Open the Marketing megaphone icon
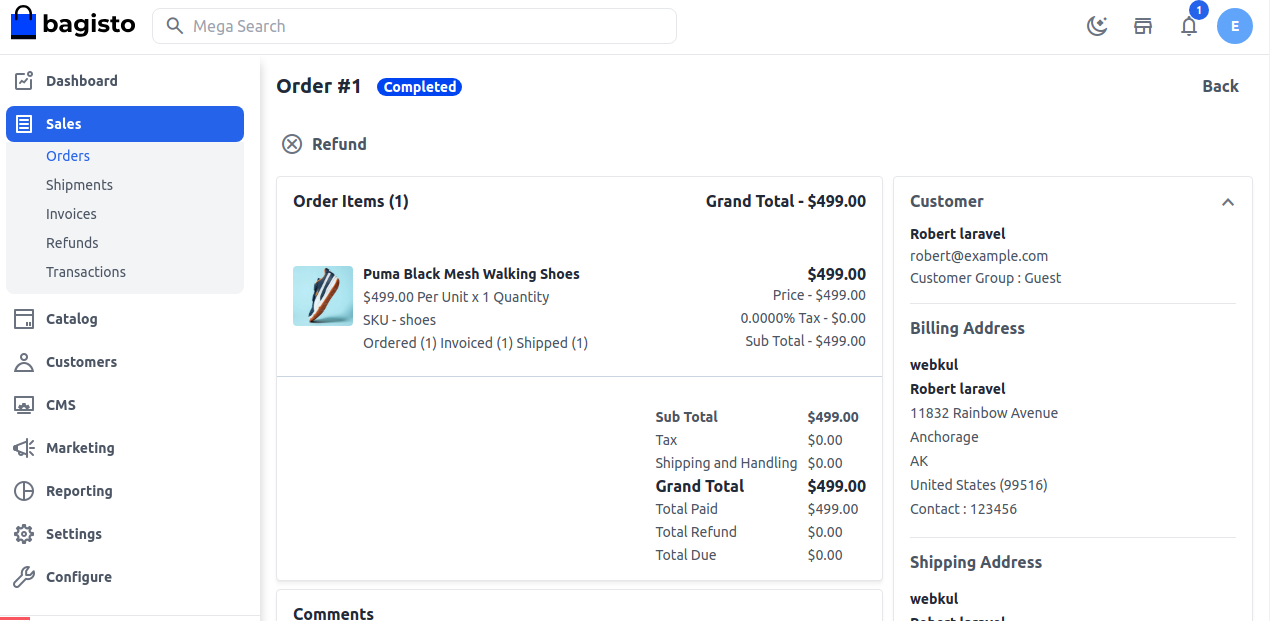Image resolution: width=1270 pixels, height=621 pixels. 24,448
